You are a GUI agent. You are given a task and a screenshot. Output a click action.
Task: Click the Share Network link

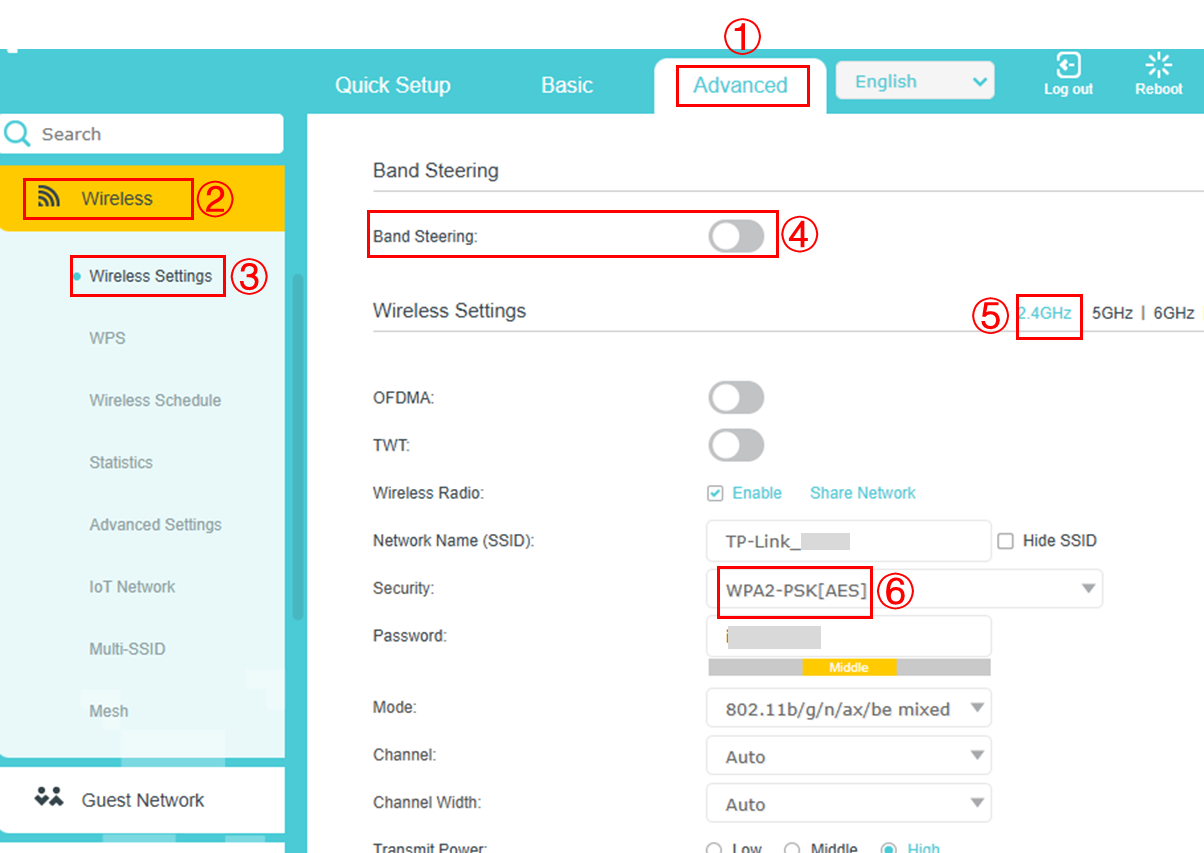pos(862,493)
